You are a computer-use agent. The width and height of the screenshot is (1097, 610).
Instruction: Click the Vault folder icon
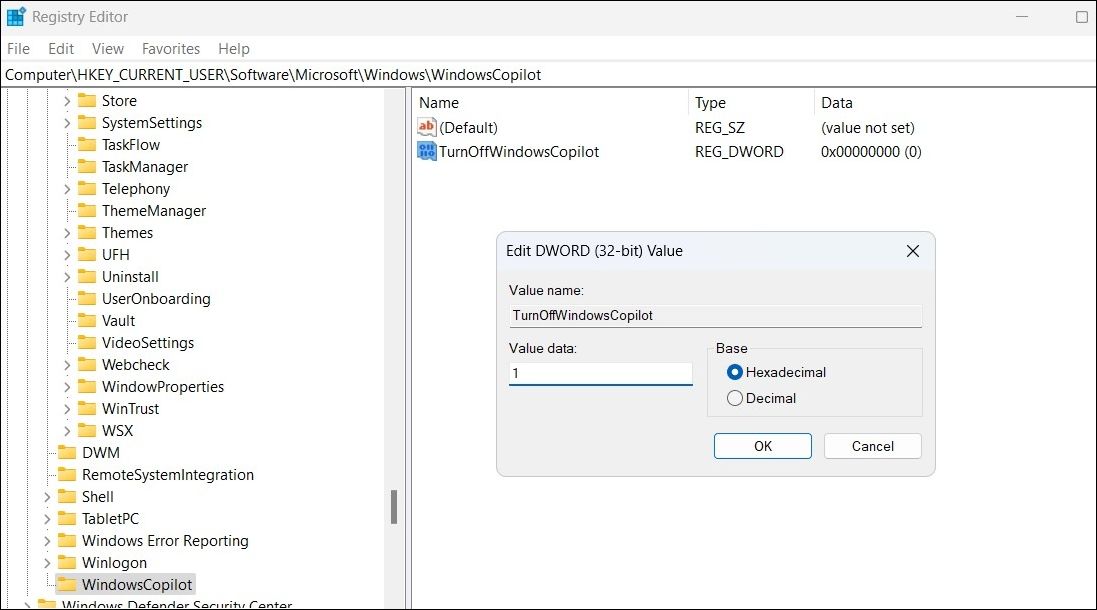click(x=88, y=320)
